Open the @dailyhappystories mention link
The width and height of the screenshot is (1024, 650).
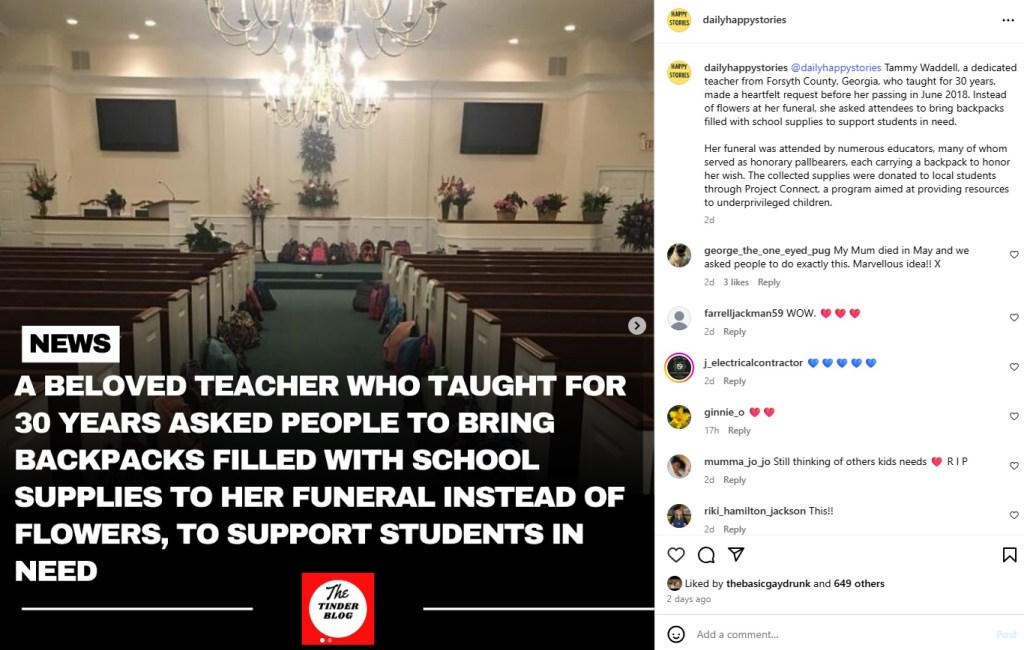click(x=836, y=67)
